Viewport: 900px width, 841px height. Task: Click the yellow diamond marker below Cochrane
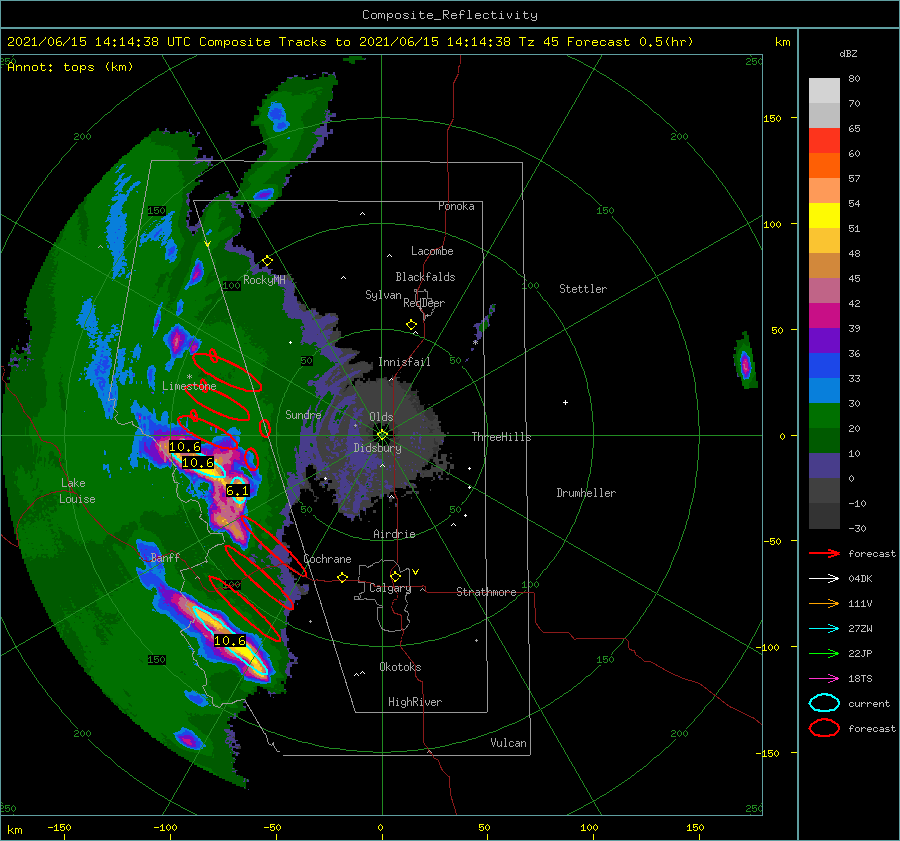[342, 577]
